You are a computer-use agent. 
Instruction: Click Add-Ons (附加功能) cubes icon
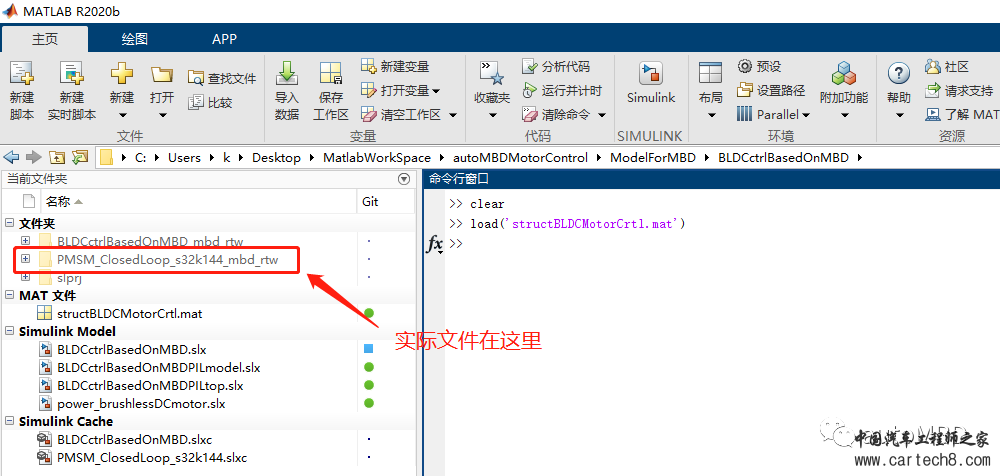click(844, 73)
